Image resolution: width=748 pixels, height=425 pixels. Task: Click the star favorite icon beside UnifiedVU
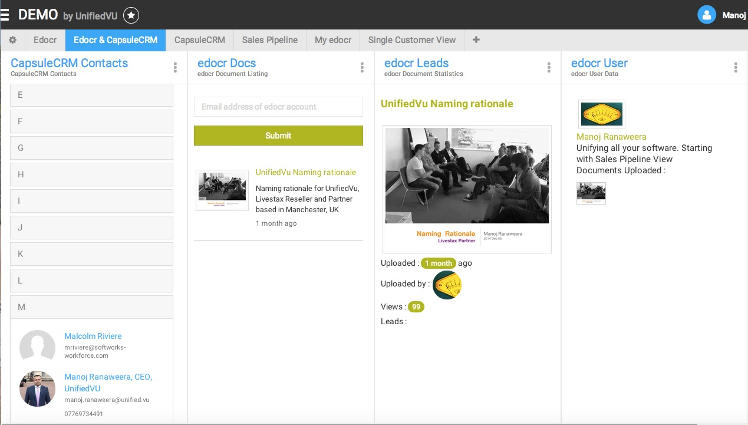pyautogui.click(x=131, y=15)
